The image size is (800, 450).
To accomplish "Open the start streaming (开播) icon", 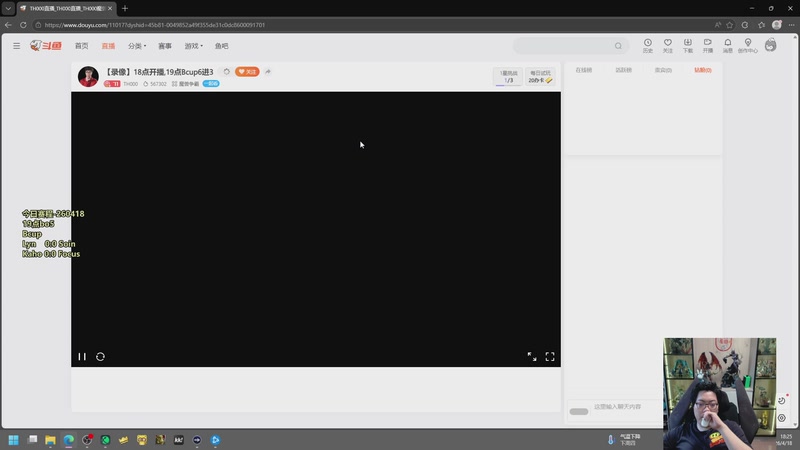I will point(708,45).
